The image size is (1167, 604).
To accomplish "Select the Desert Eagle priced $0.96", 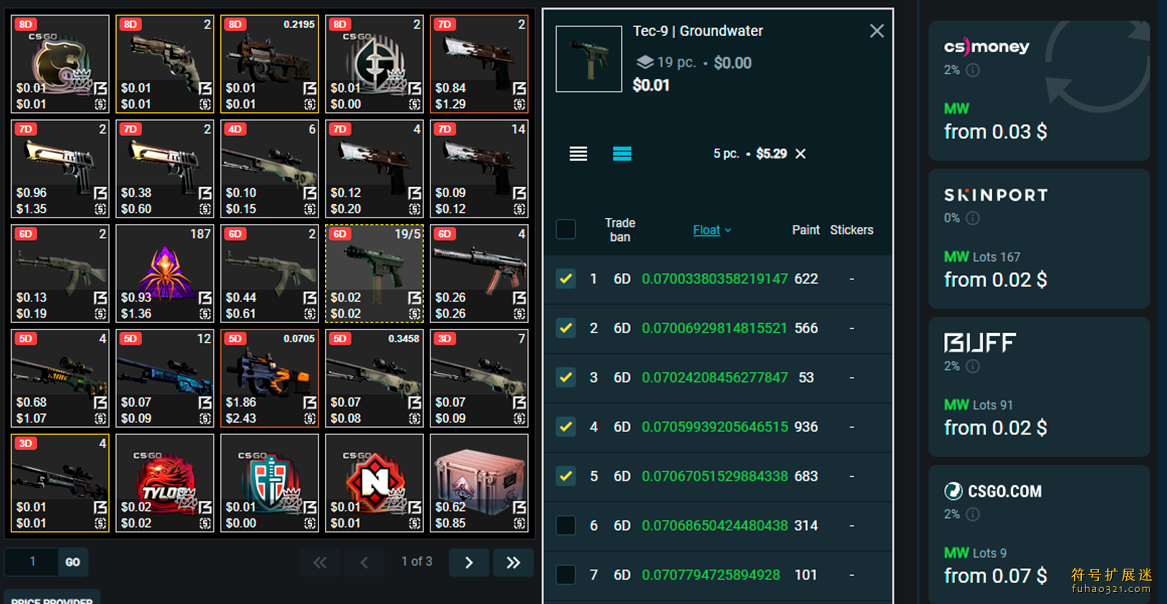I will pos(60,169).
